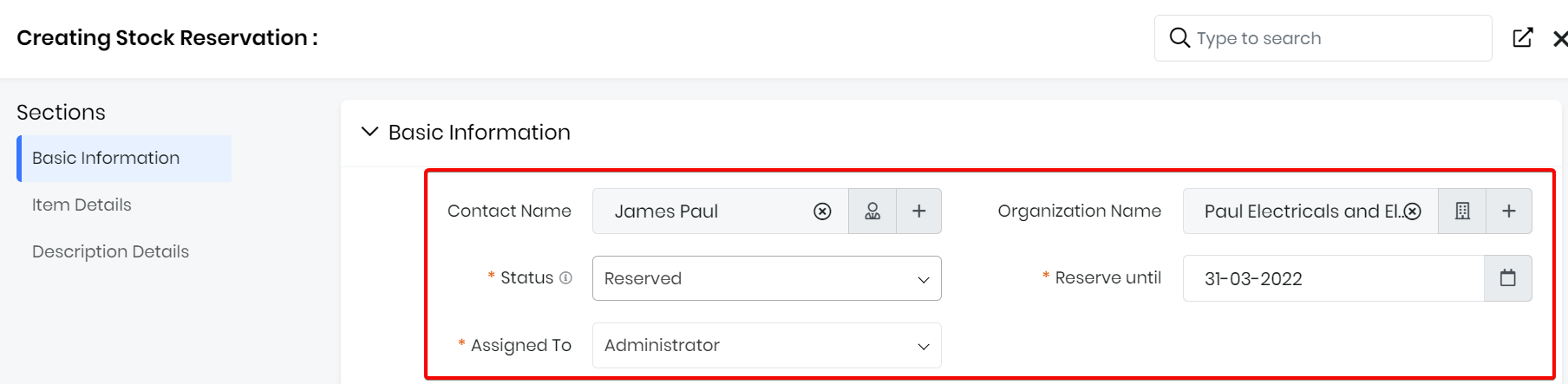Select Basic Information in Sections sidebar
Viewport: 1568px width, 384px height.
106,159
